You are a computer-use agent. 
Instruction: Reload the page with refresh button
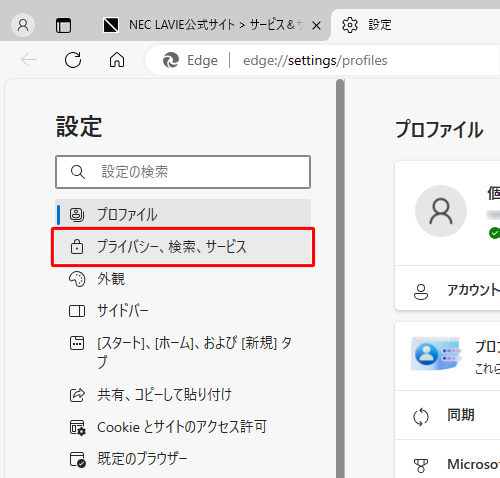[x=73, y=60]
